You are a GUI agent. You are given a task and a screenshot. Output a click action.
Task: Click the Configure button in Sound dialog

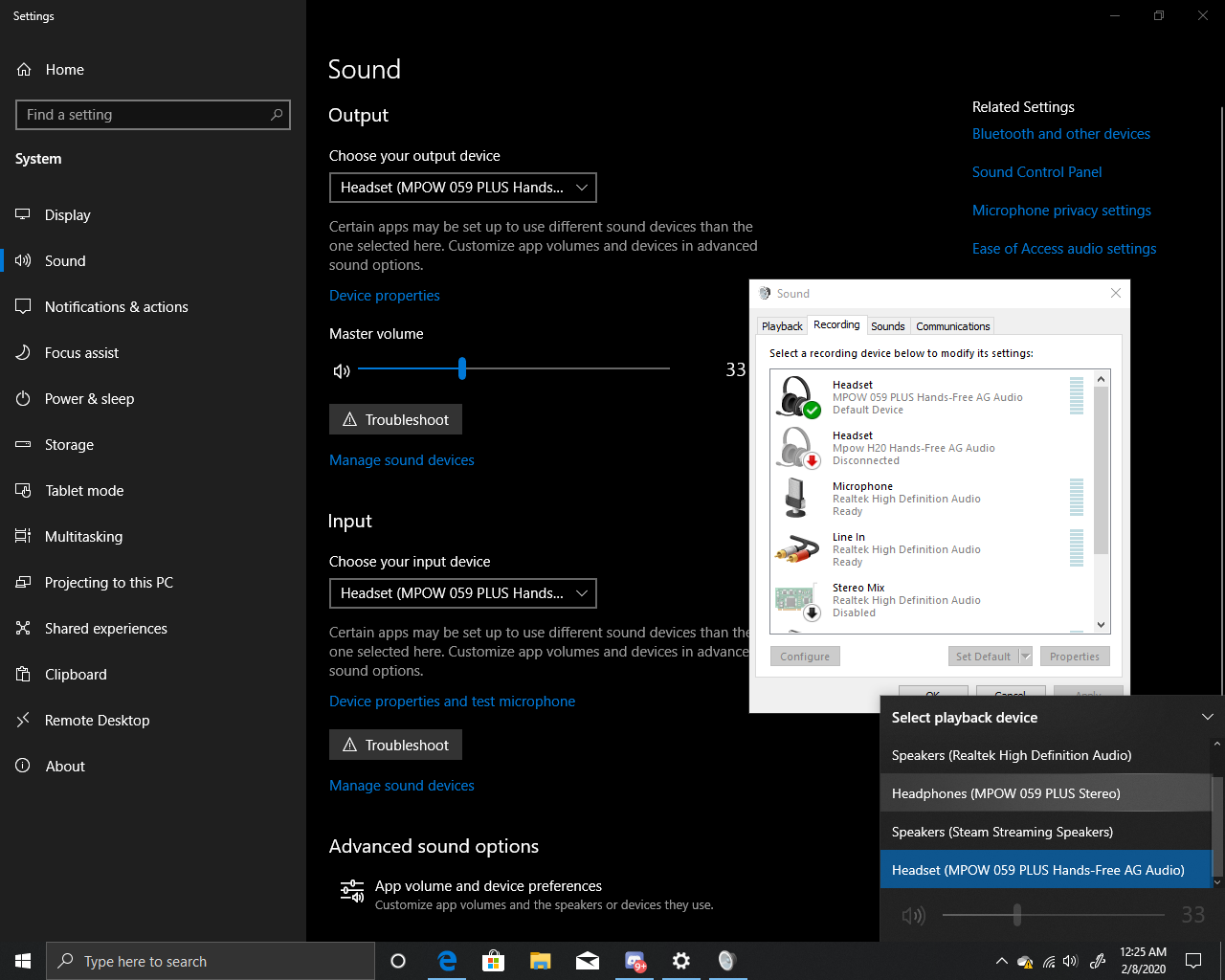805,657
